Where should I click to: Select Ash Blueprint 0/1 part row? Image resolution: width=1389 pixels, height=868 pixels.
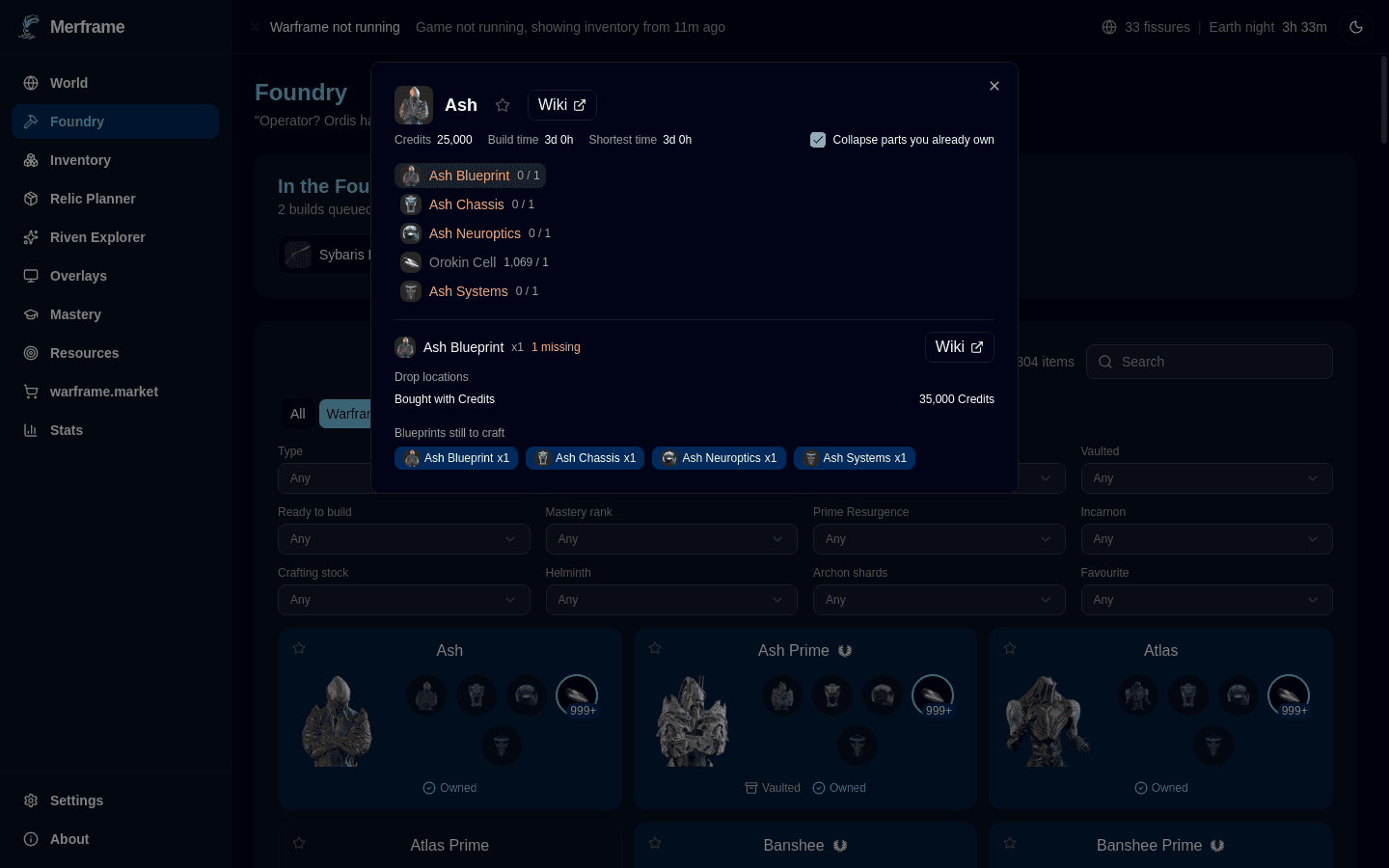[x=470, y=176]
